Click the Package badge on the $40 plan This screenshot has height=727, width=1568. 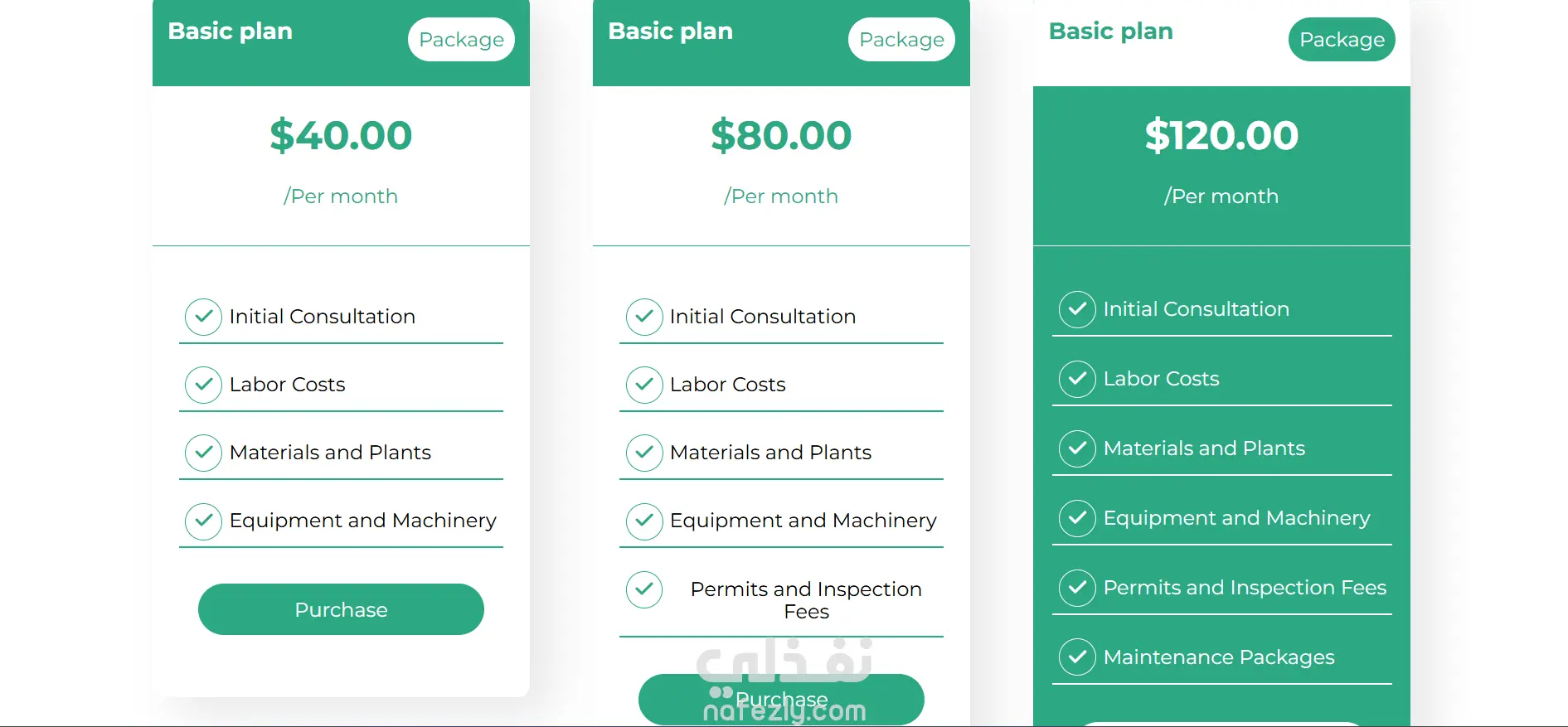click(x=461, y=40)
